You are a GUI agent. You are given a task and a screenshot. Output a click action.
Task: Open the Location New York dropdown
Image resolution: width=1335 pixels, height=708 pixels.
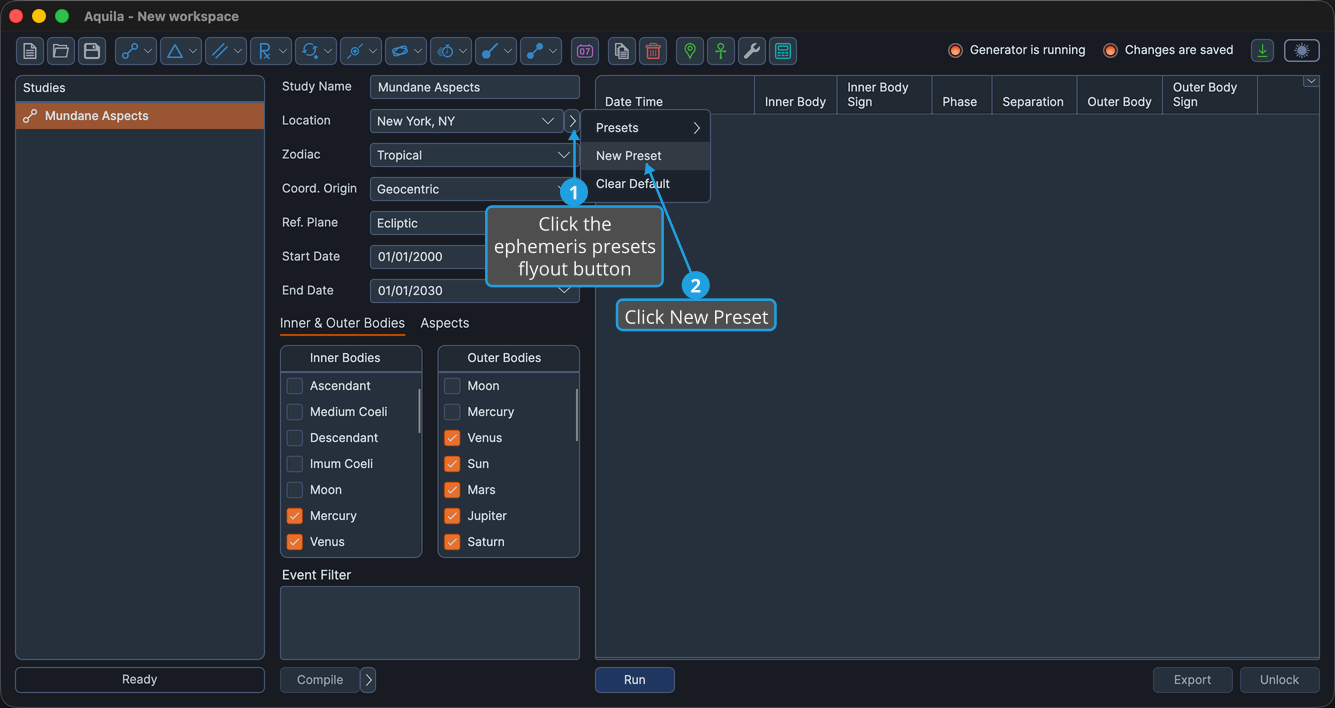466,121
